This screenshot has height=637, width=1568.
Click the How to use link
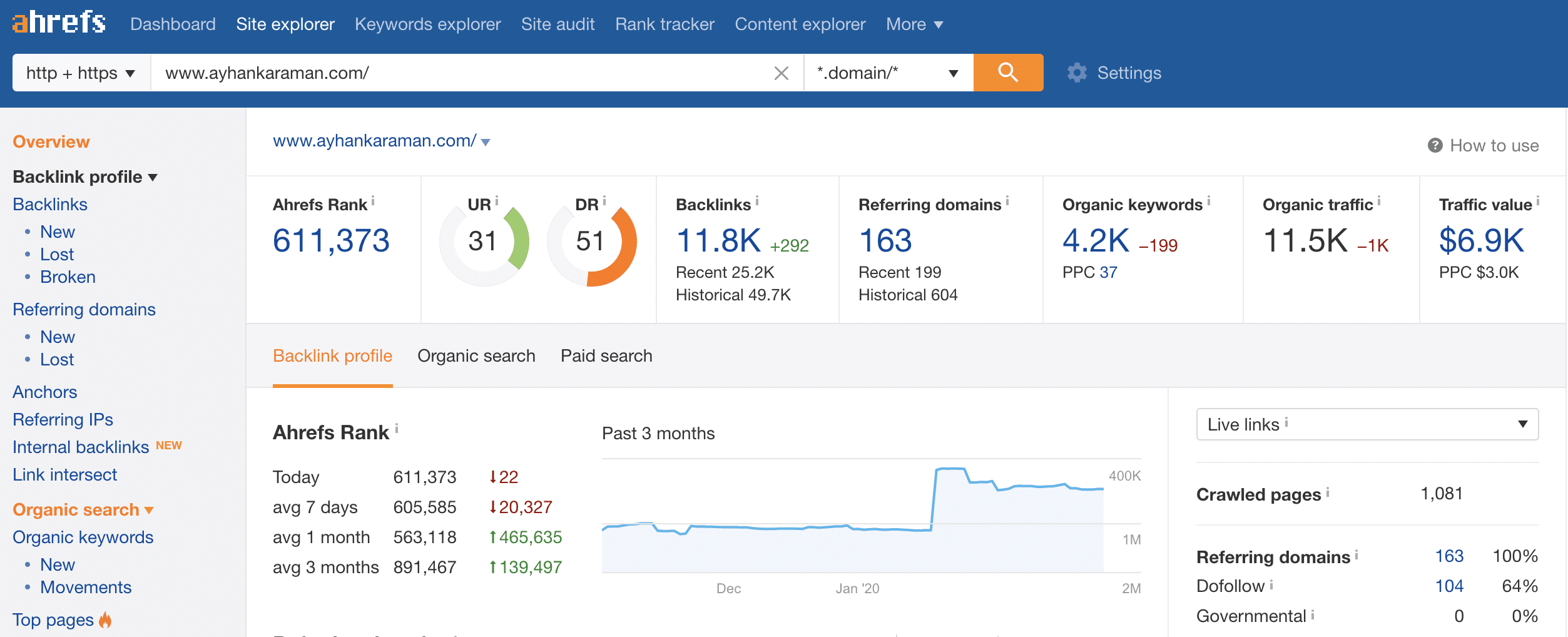point(1494,145)
